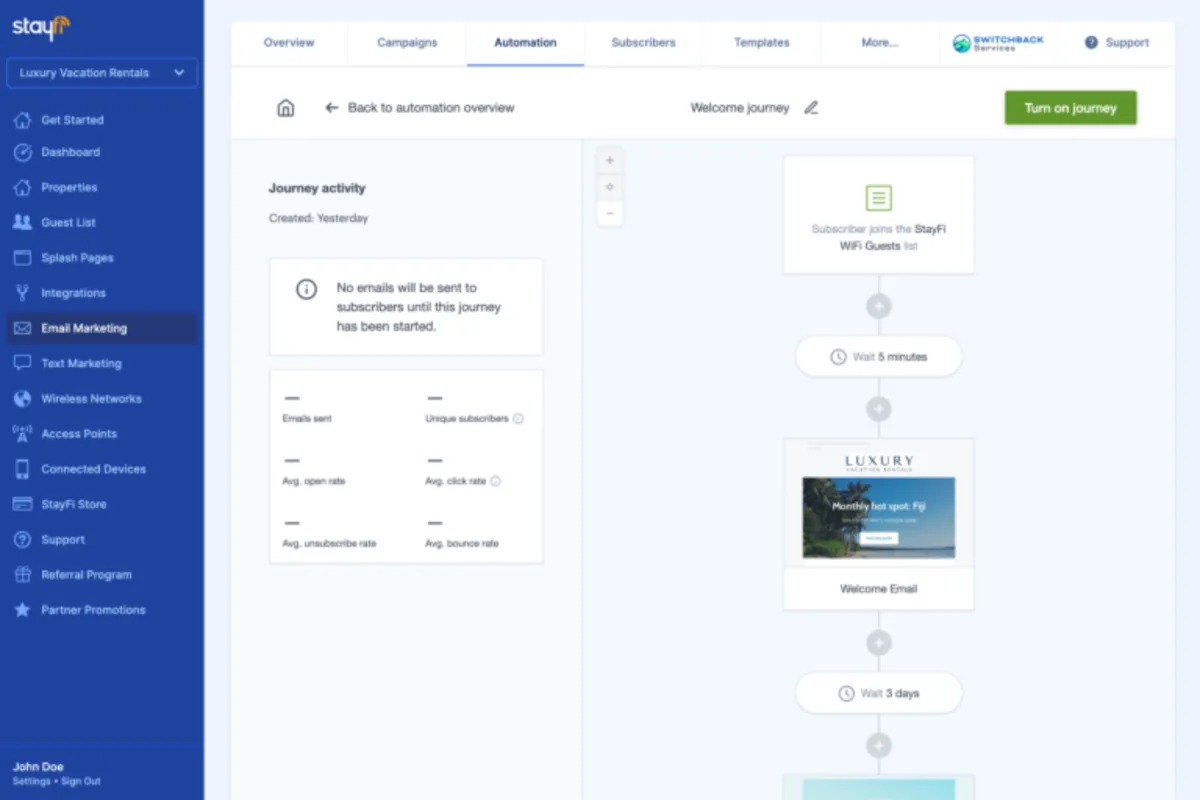Click the Turn on journey button
Viewport: 1200px width, 800px height.
point(1070,108)
